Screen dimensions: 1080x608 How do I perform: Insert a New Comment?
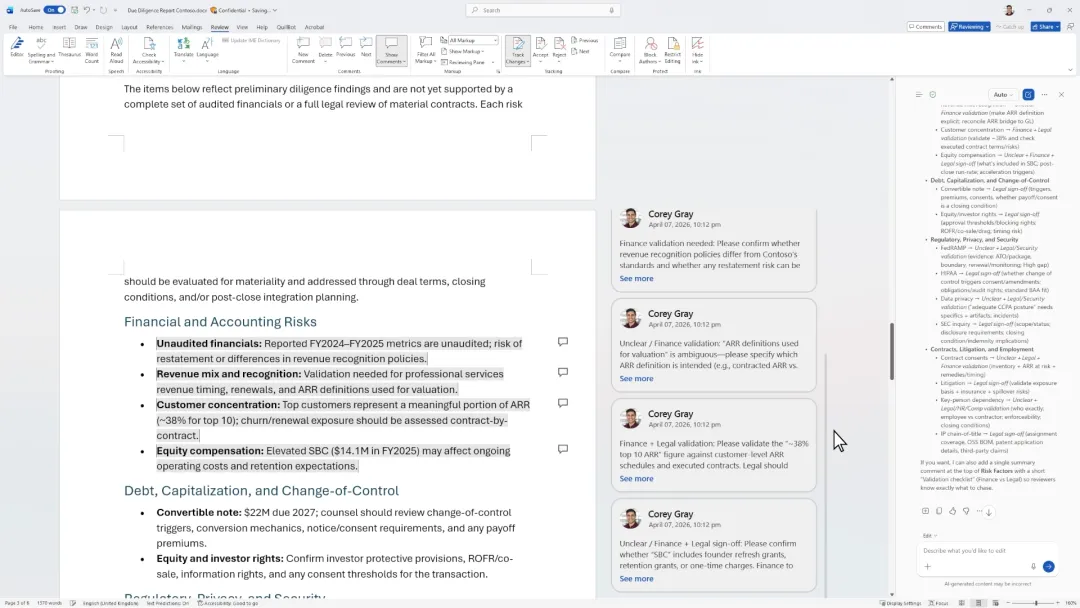(303, 50)
